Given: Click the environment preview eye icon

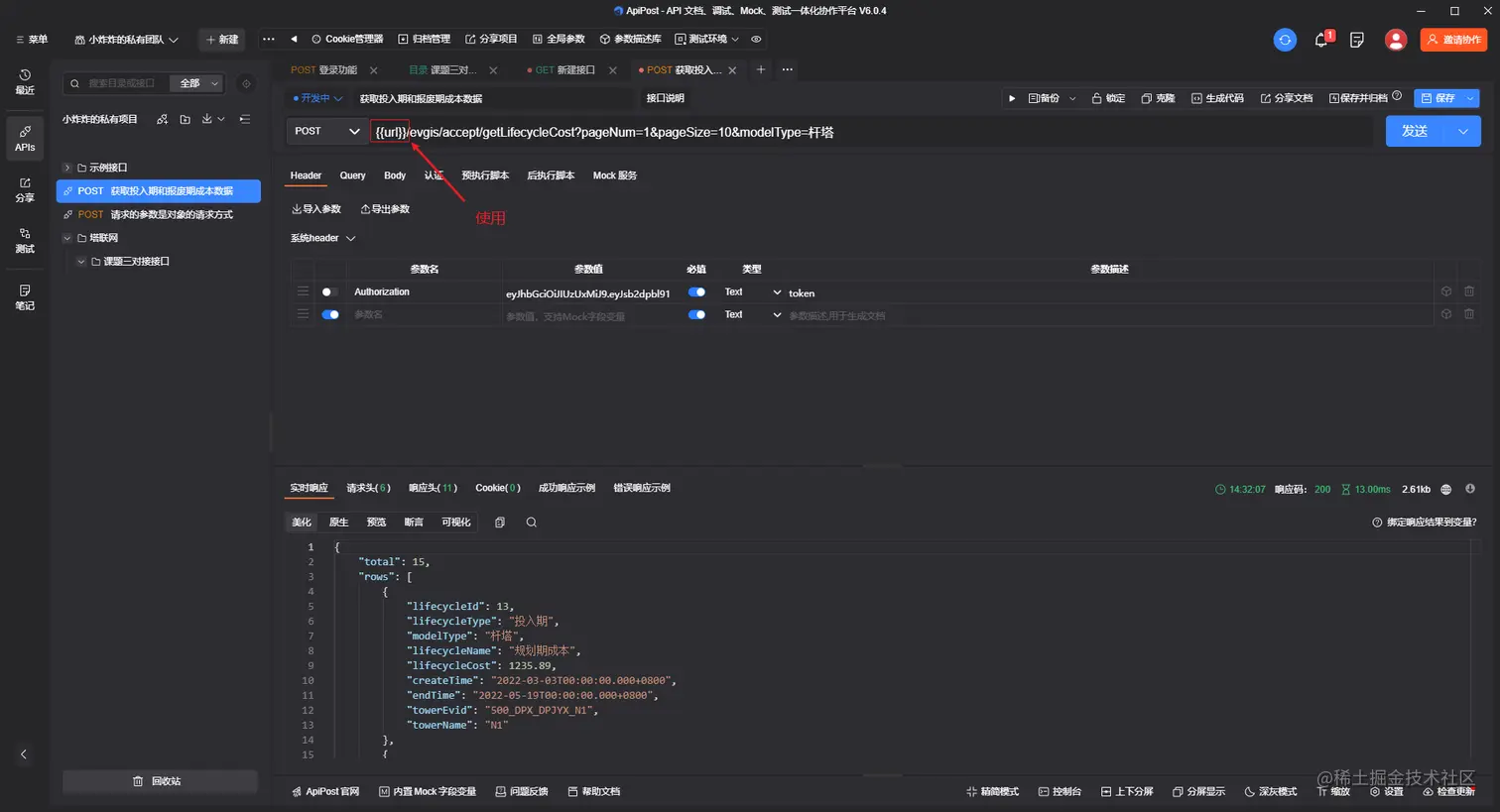Looking at the screenshot, I should coord(756,40).
